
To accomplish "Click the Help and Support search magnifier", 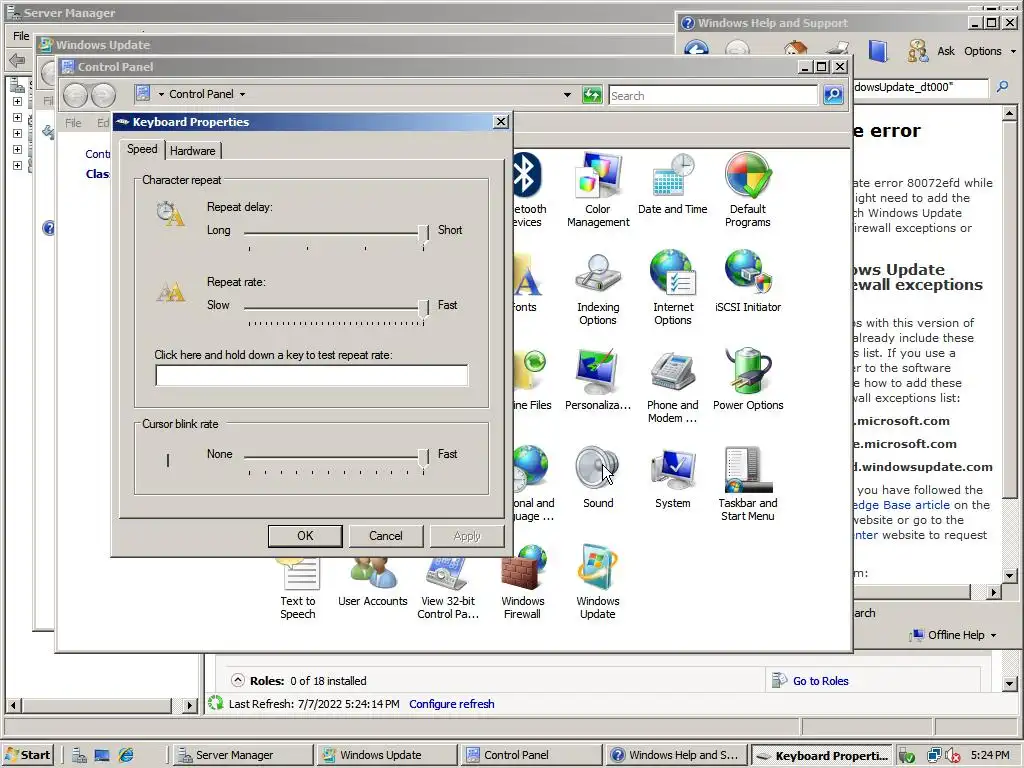I will tap(1002, 87).
